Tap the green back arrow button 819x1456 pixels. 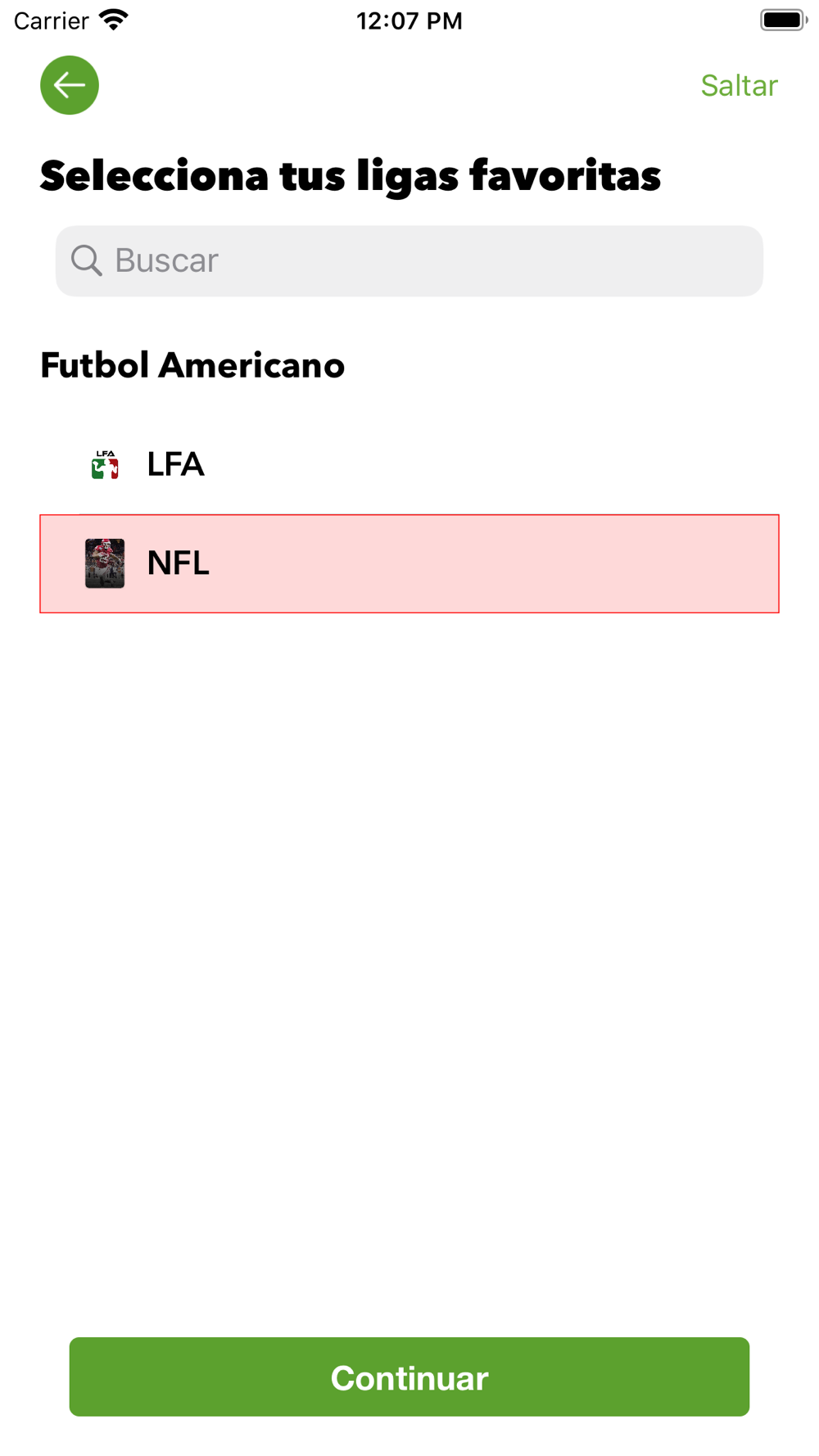[x=70, y=85]
